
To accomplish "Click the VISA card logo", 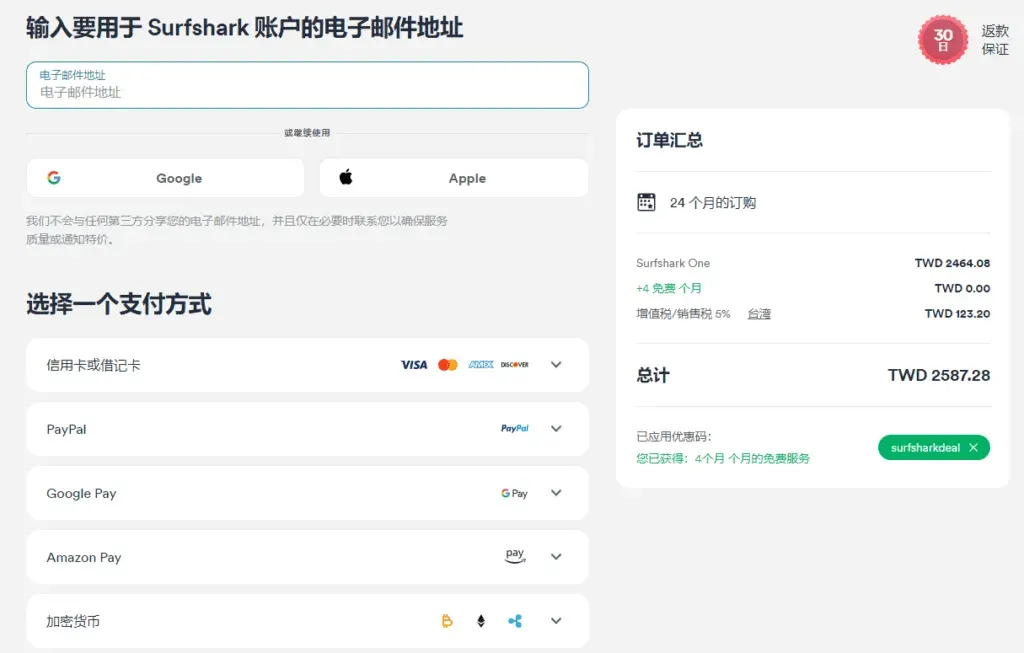I will tap(414, 365).
